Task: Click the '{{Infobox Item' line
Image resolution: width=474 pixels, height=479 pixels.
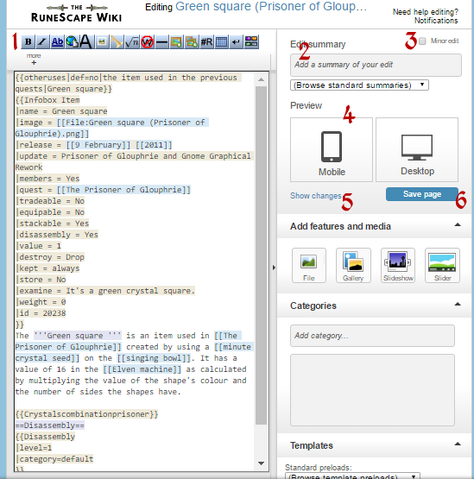Action: click(48, 100)
